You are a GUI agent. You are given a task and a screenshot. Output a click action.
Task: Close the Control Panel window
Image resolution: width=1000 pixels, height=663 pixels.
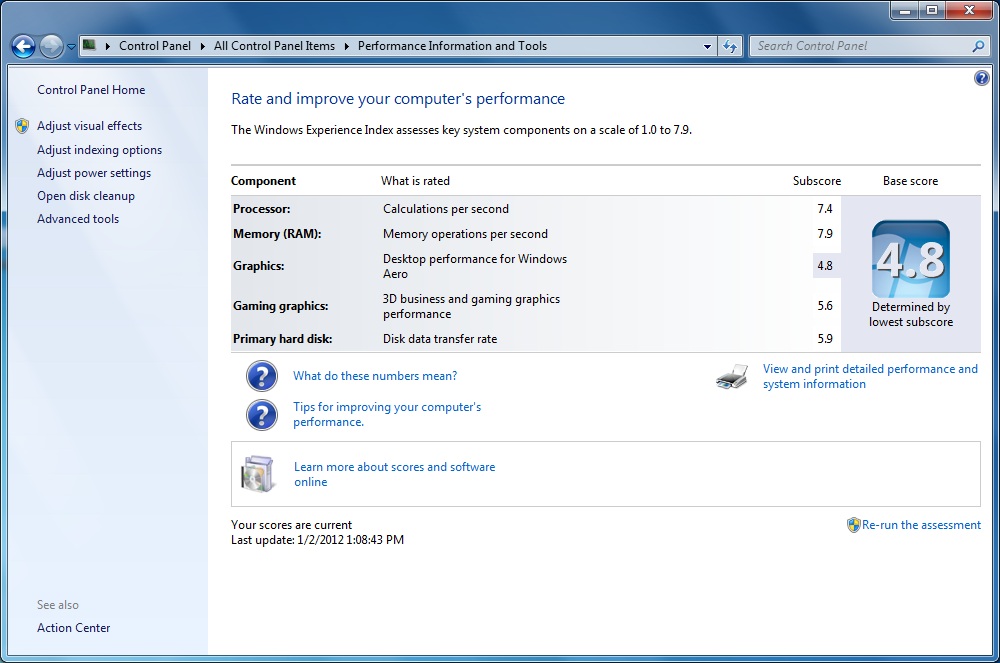pyautogui.click(x=969, y=10)
